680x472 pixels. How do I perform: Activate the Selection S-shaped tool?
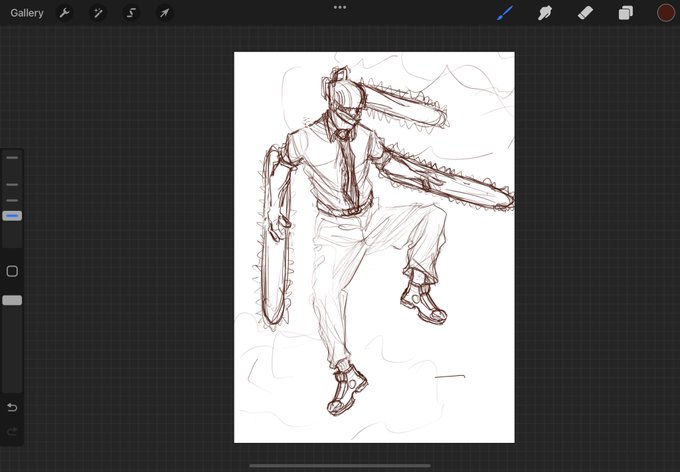tap(131, 13)
